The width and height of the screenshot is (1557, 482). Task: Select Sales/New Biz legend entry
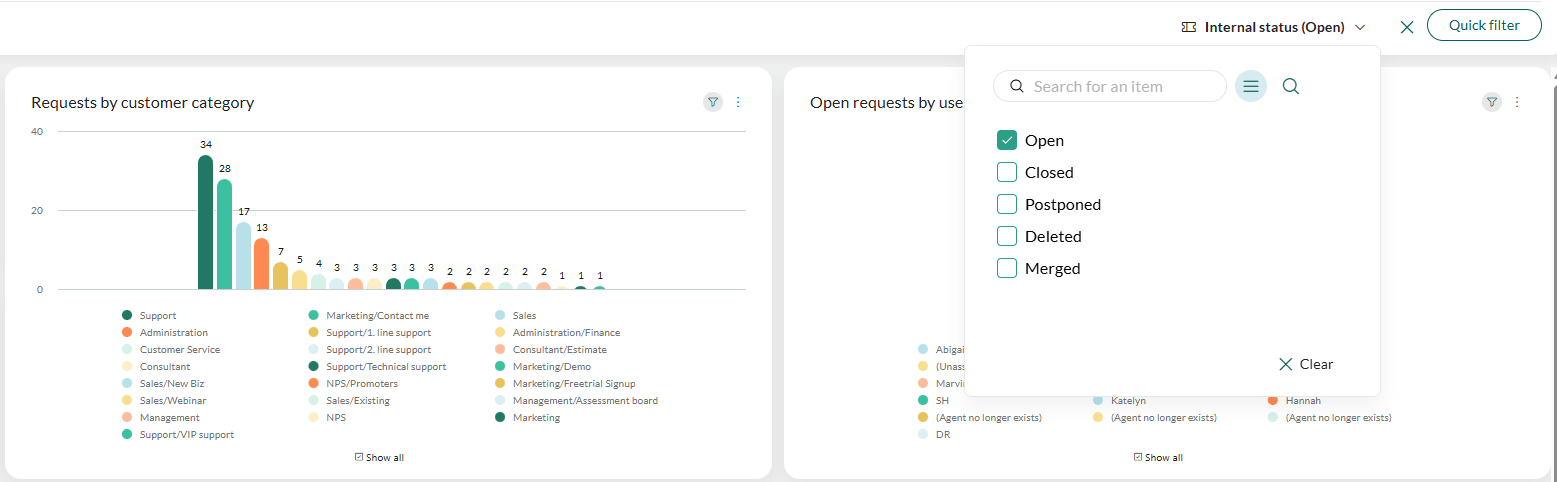pos(163,384)
